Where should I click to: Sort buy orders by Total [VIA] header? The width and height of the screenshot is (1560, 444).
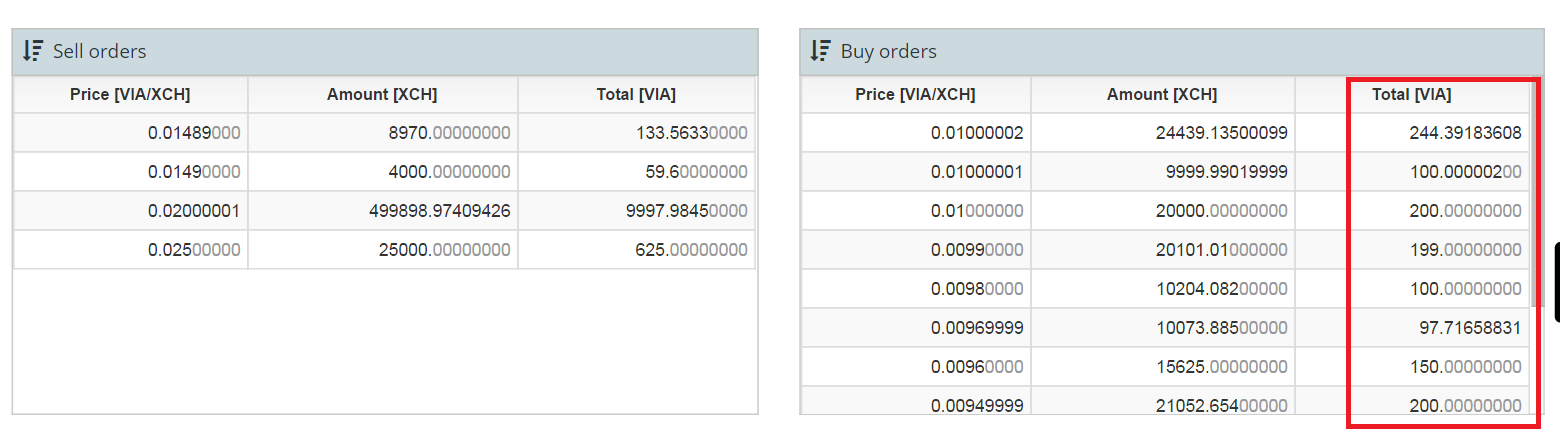[1412, 95]
